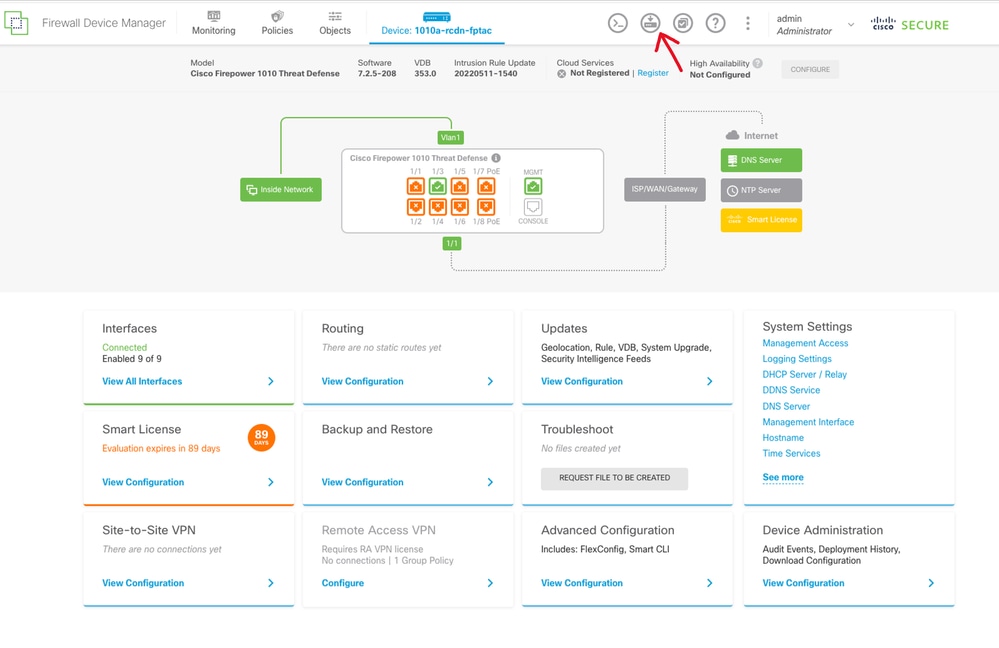Open Hostname settings link
This screenshot has width=999, height=648.
783,438
